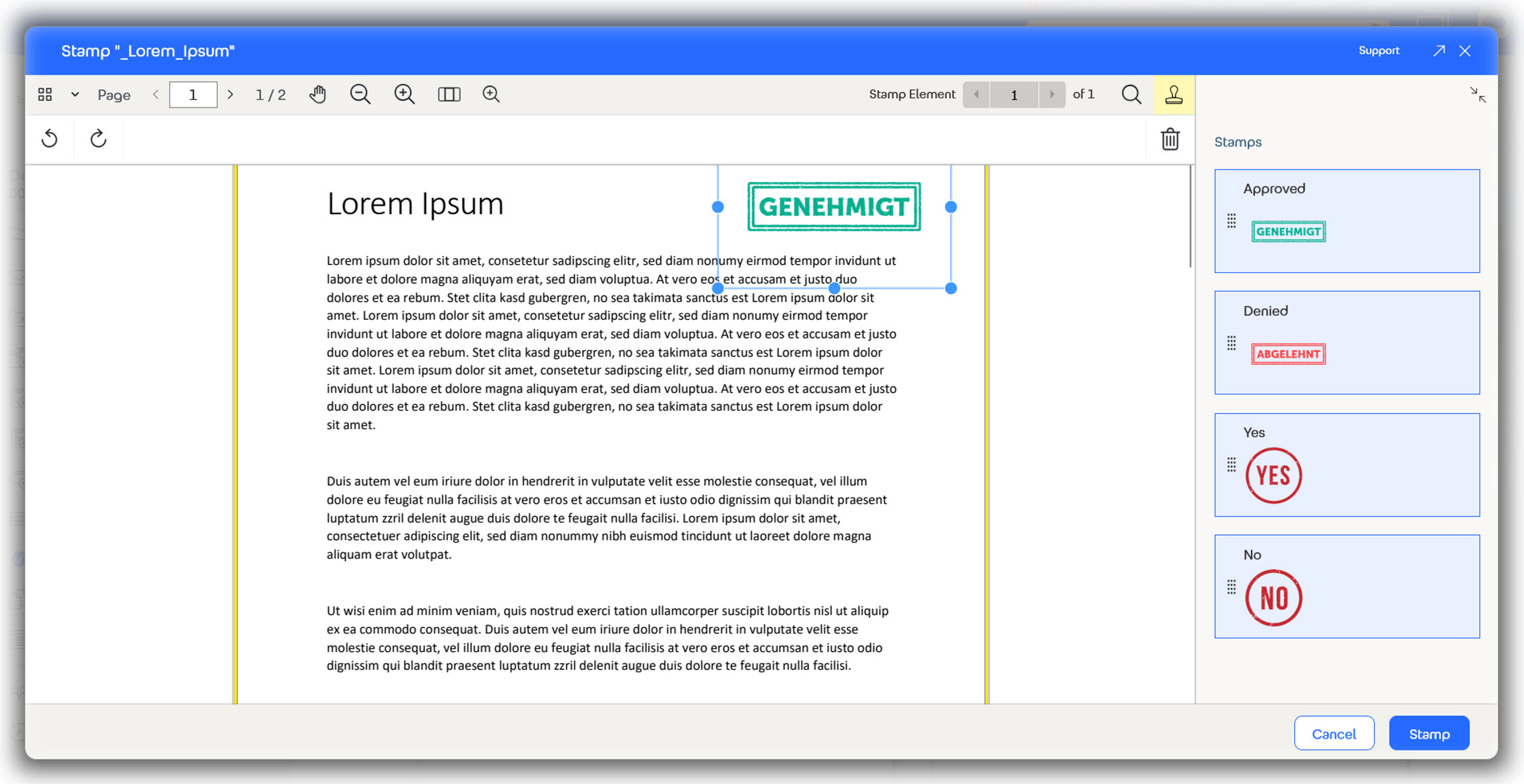Click the page number input field
Screen dimensions: 1524x784
pos(193,94)
